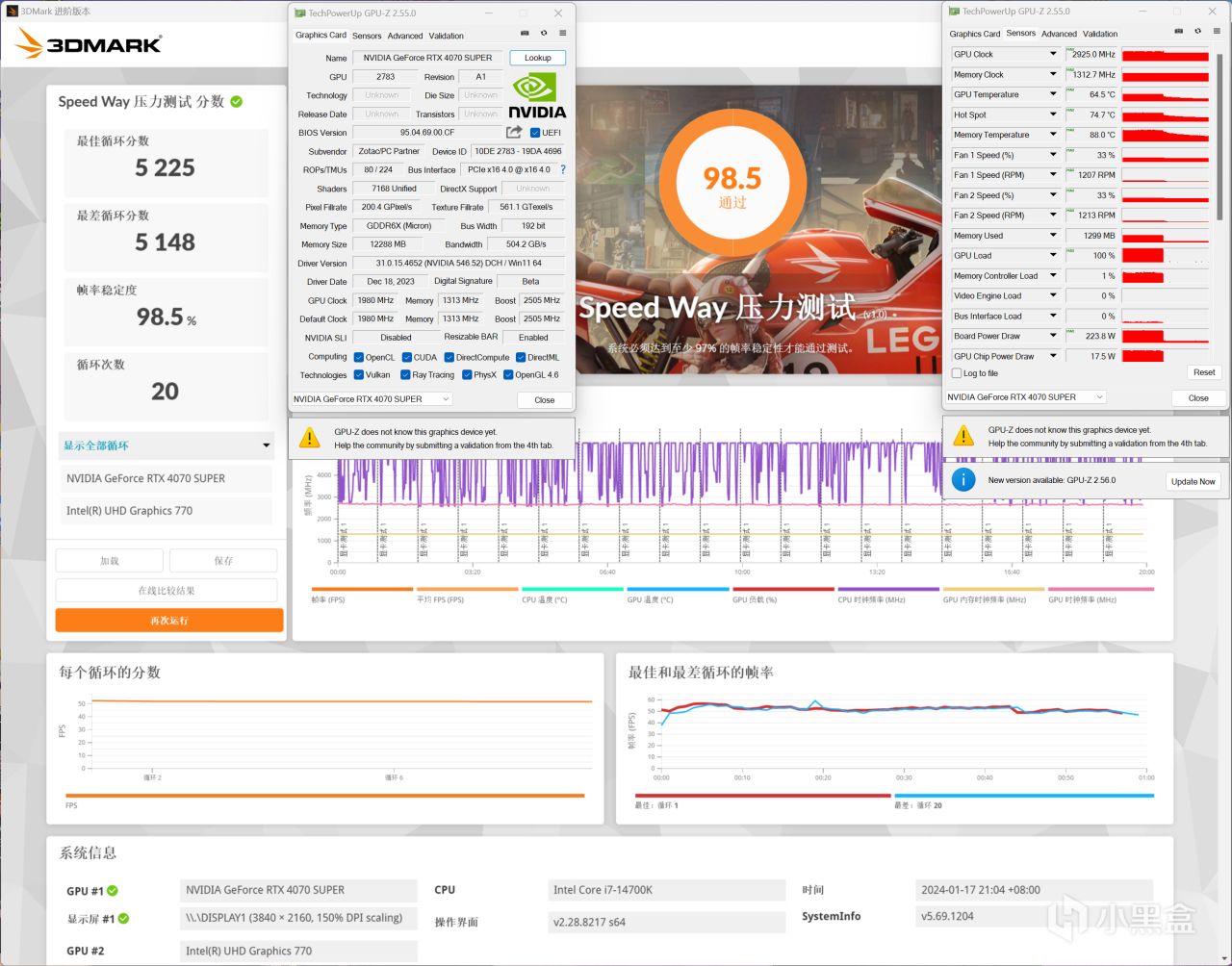The image size is (1232, 966).
Task: Toggle the DirectCompute checkbox
Action: 449,357
